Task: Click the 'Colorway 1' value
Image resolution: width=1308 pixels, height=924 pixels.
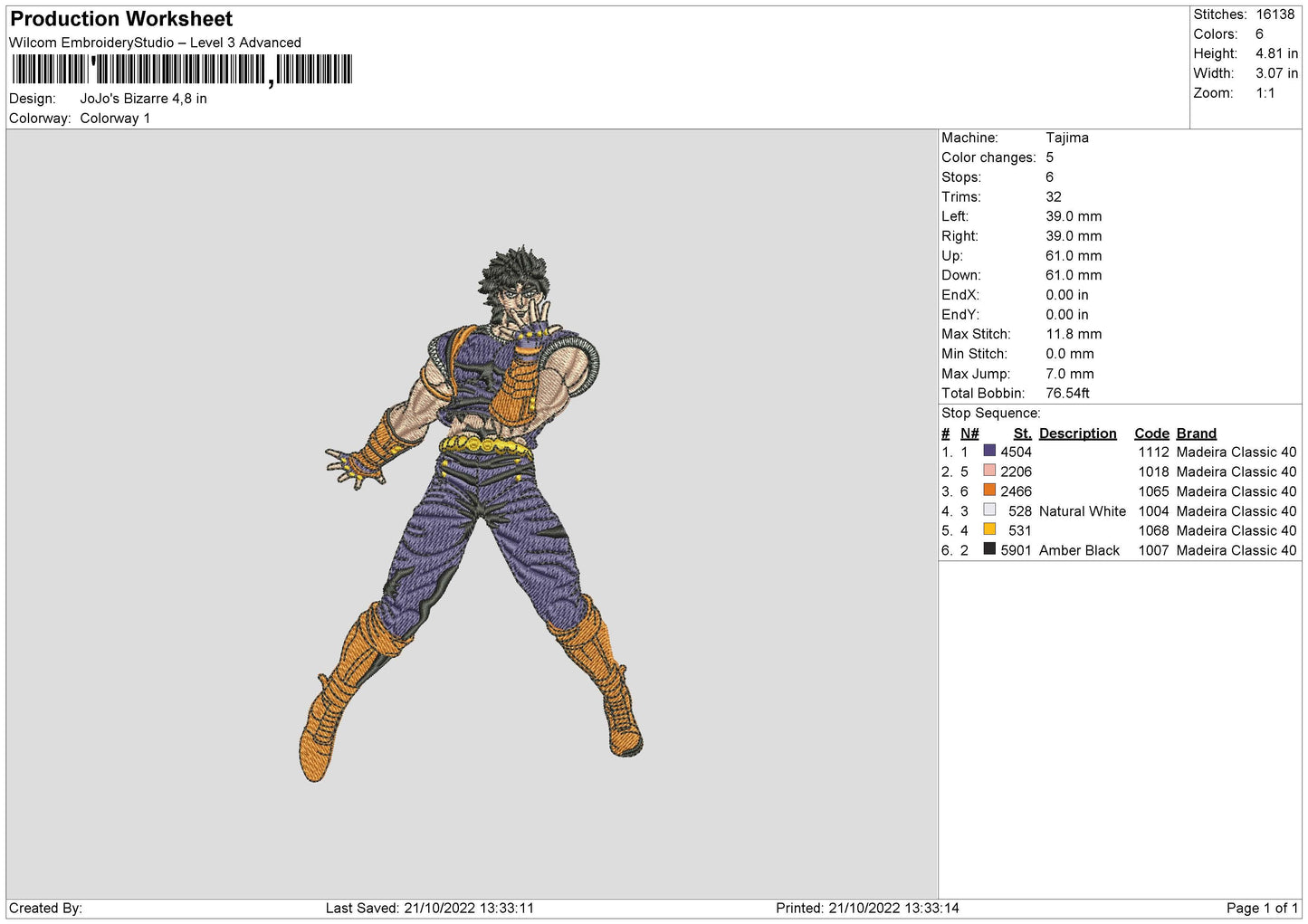Action: pyautogui.click(x=115, y=119)
